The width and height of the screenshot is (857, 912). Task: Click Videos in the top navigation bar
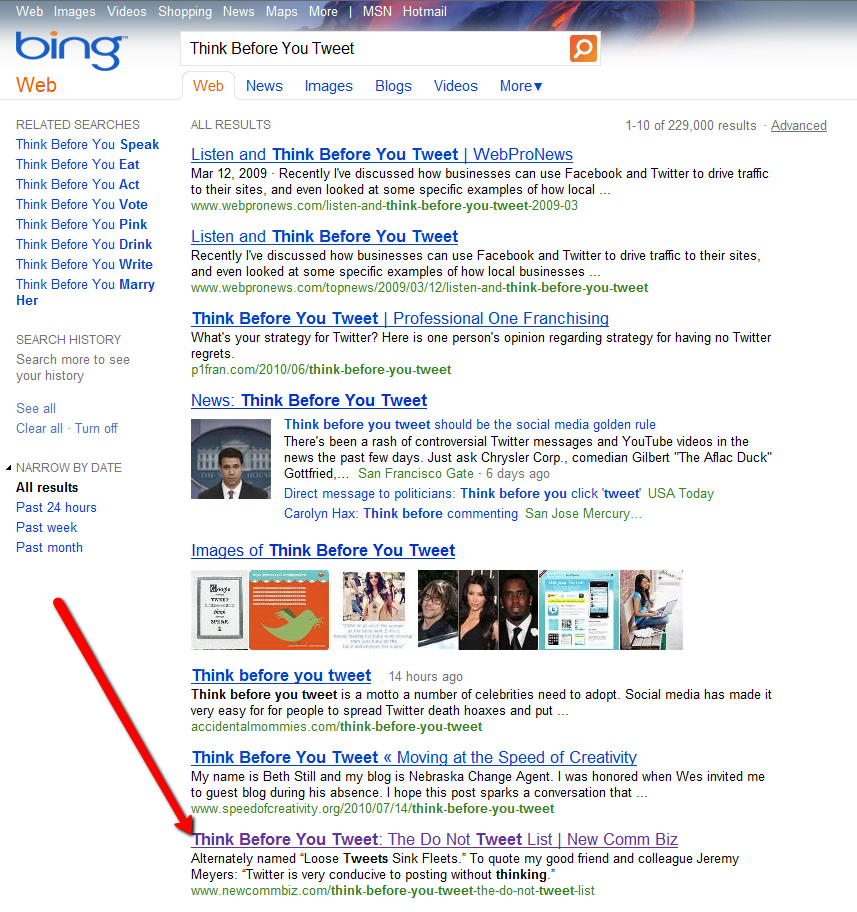point(127,11)
